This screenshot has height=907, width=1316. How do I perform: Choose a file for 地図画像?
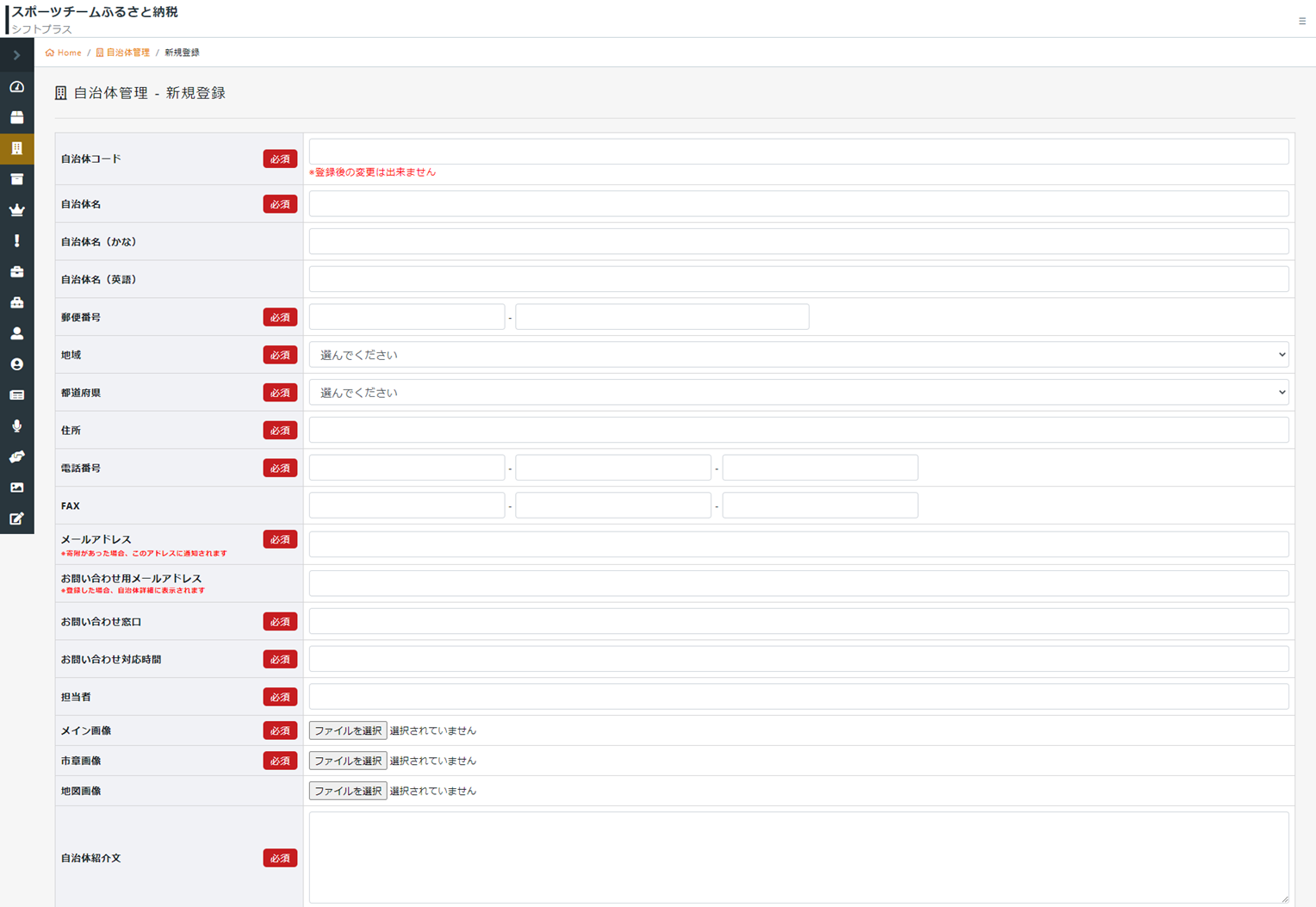347,791
